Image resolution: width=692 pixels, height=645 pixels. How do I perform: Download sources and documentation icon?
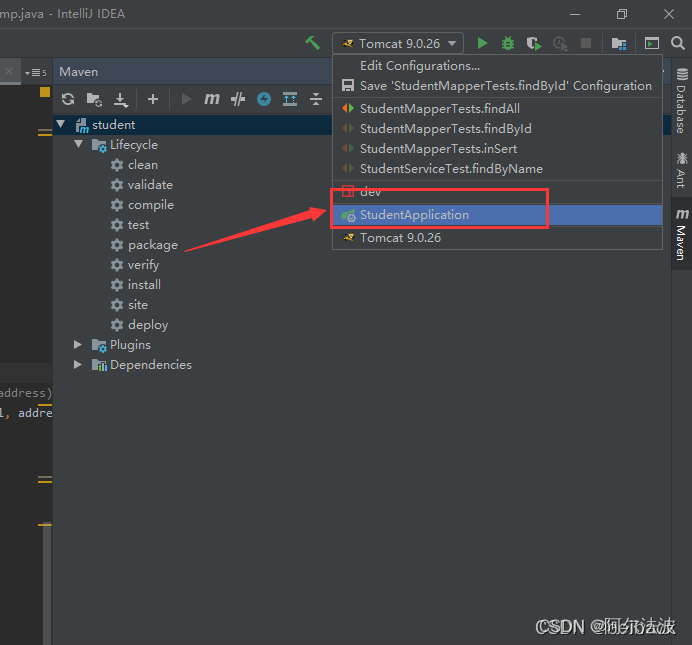(120, 100)
